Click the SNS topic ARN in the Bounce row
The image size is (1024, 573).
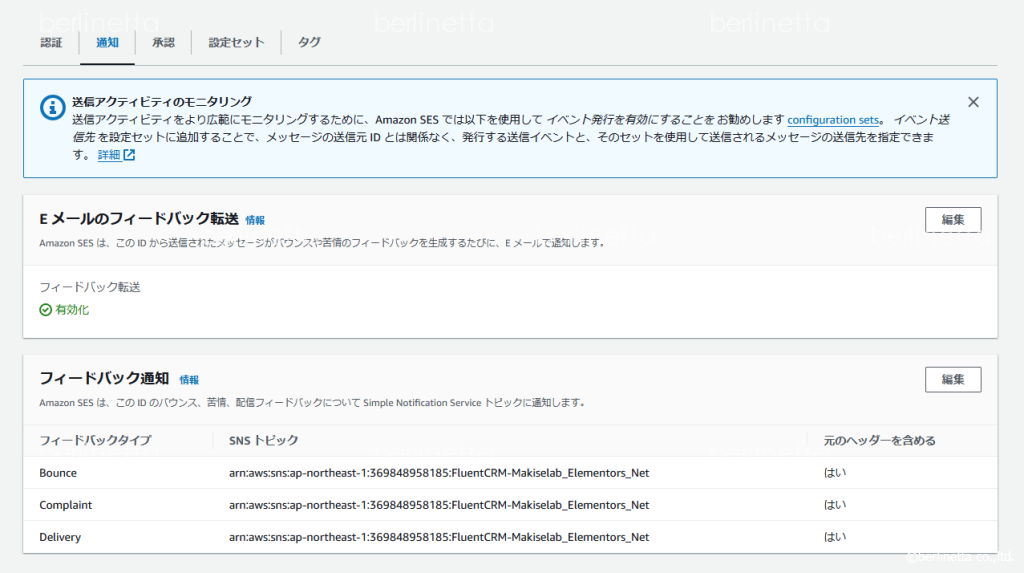coord(438,473)
